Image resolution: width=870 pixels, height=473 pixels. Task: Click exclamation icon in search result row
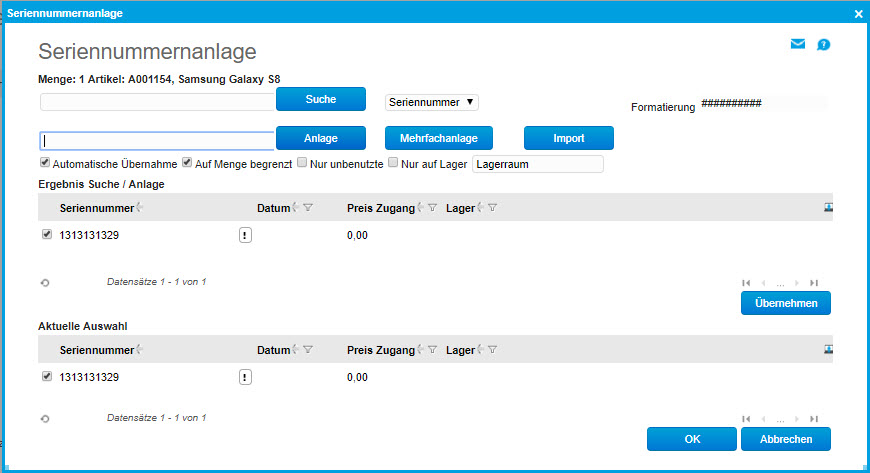245,235
